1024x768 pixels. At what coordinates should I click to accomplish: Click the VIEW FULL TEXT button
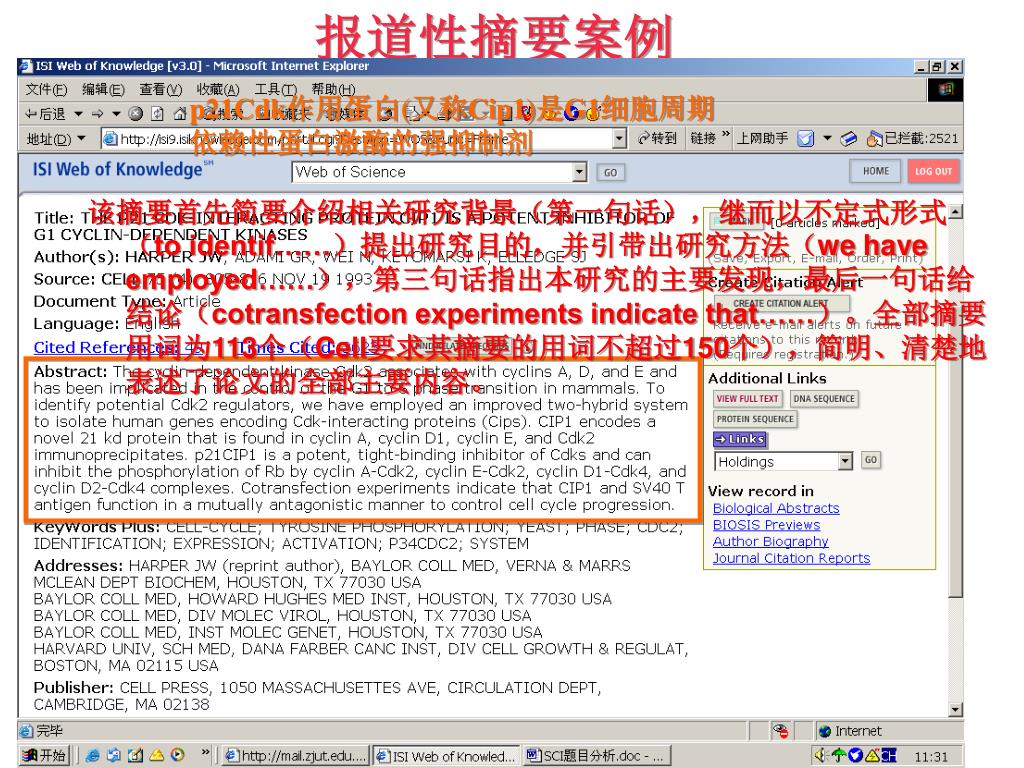[747, 398]
